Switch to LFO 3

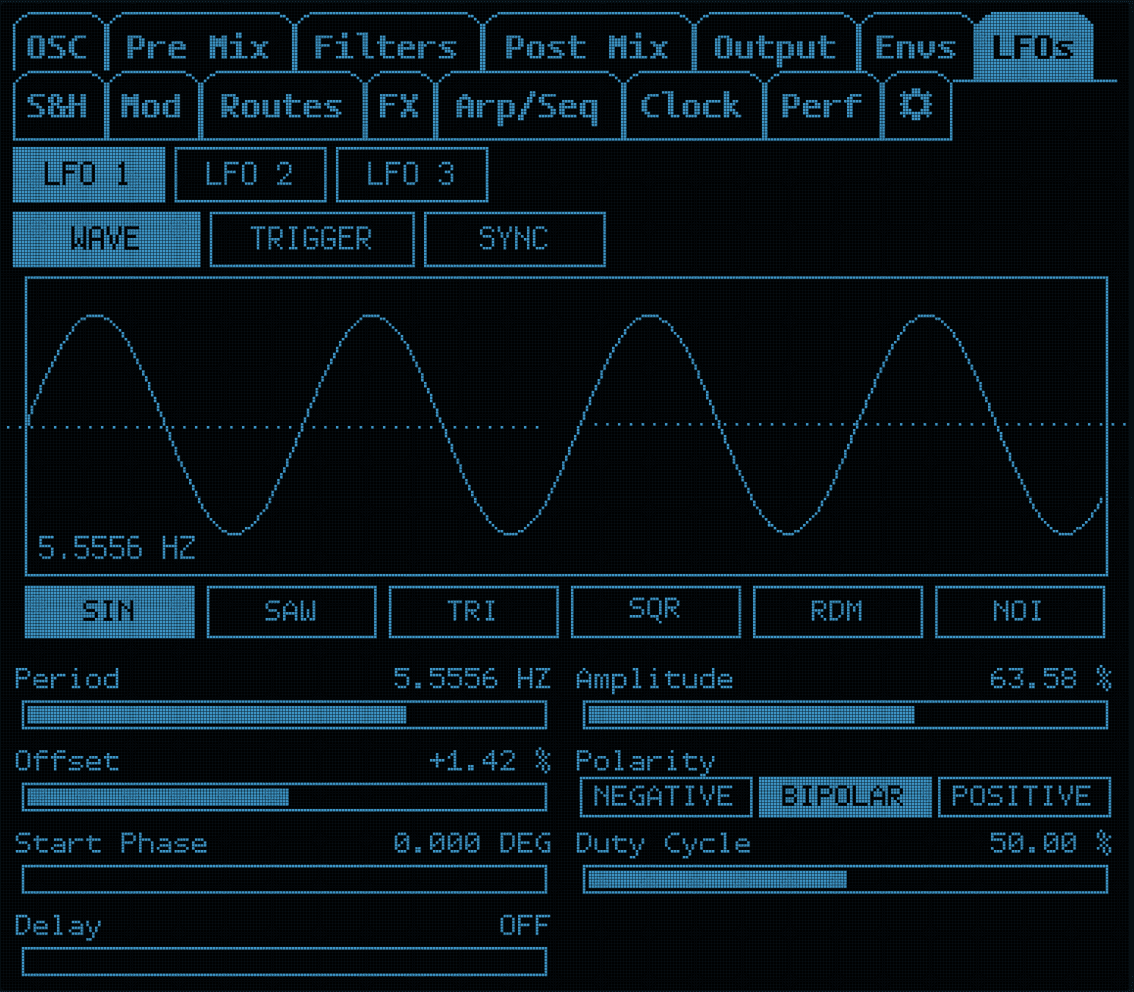(412, 174)
